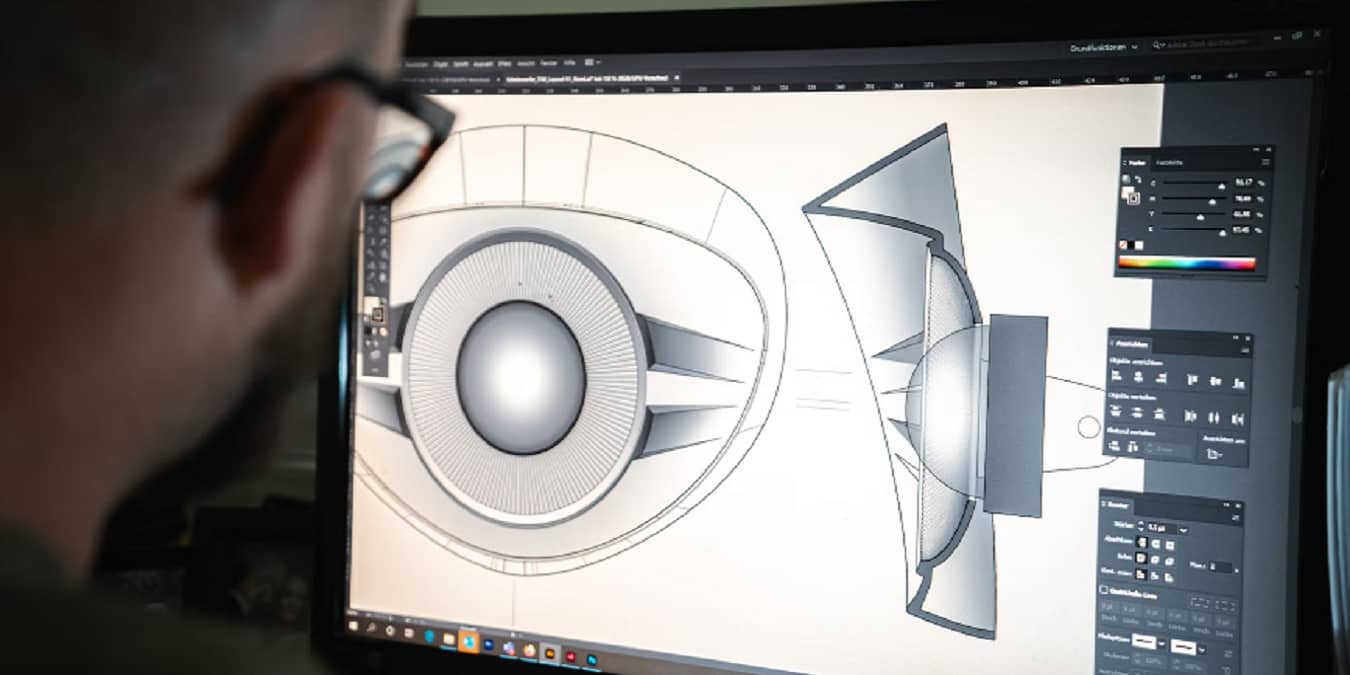The height and width of the screenshot is (675, 1350).
Task: Click the swap fill and stroke icon
Action: click(x=1139, y=178)
